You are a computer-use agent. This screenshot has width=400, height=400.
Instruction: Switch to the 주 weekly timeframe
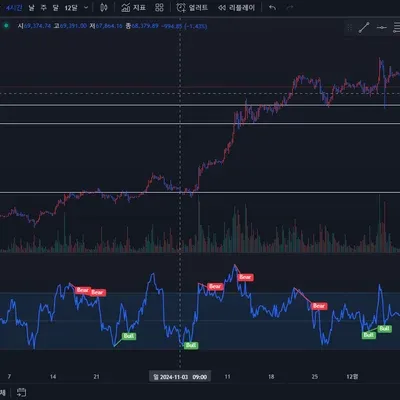(x=43, y=7)
